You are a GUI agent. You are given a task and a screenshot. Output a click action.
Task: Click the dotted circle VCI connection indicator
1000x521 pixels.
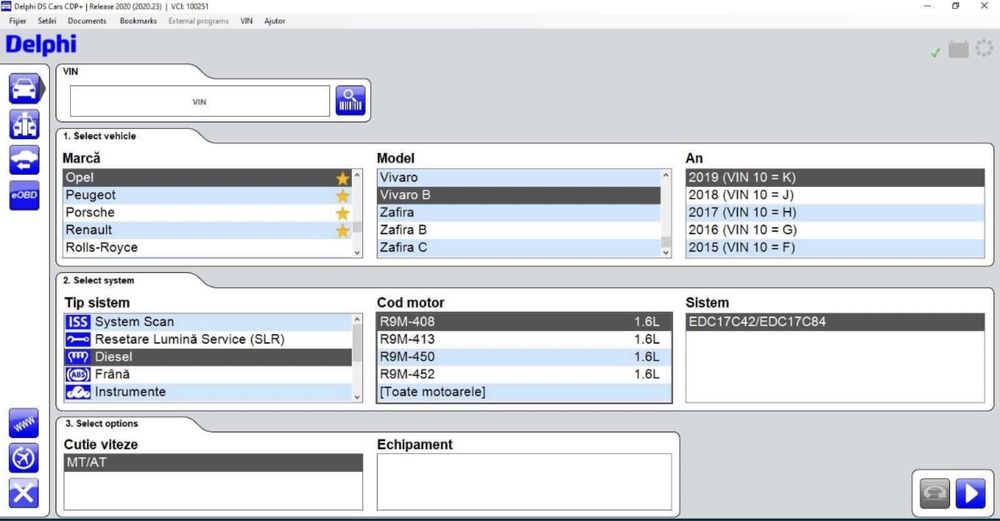(984, 48)
